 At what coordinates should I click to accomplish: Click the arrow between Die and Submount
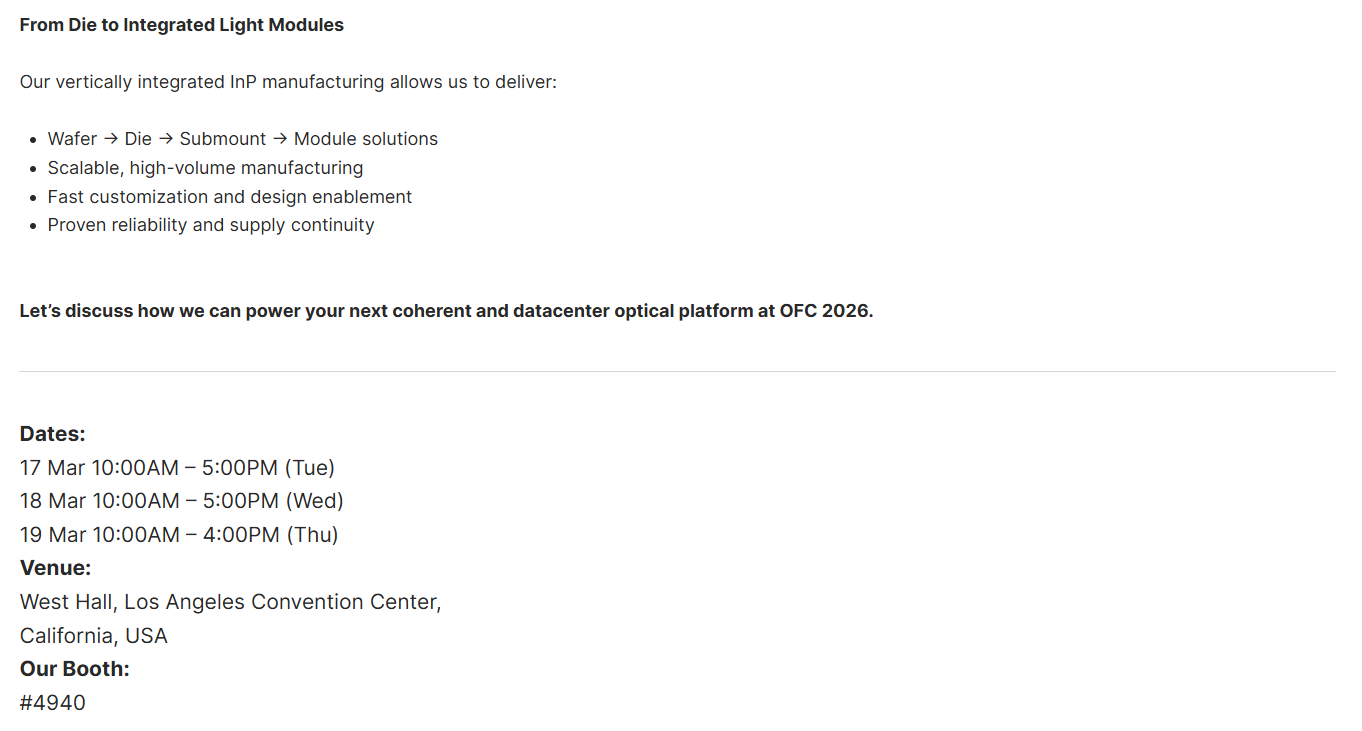166,139
